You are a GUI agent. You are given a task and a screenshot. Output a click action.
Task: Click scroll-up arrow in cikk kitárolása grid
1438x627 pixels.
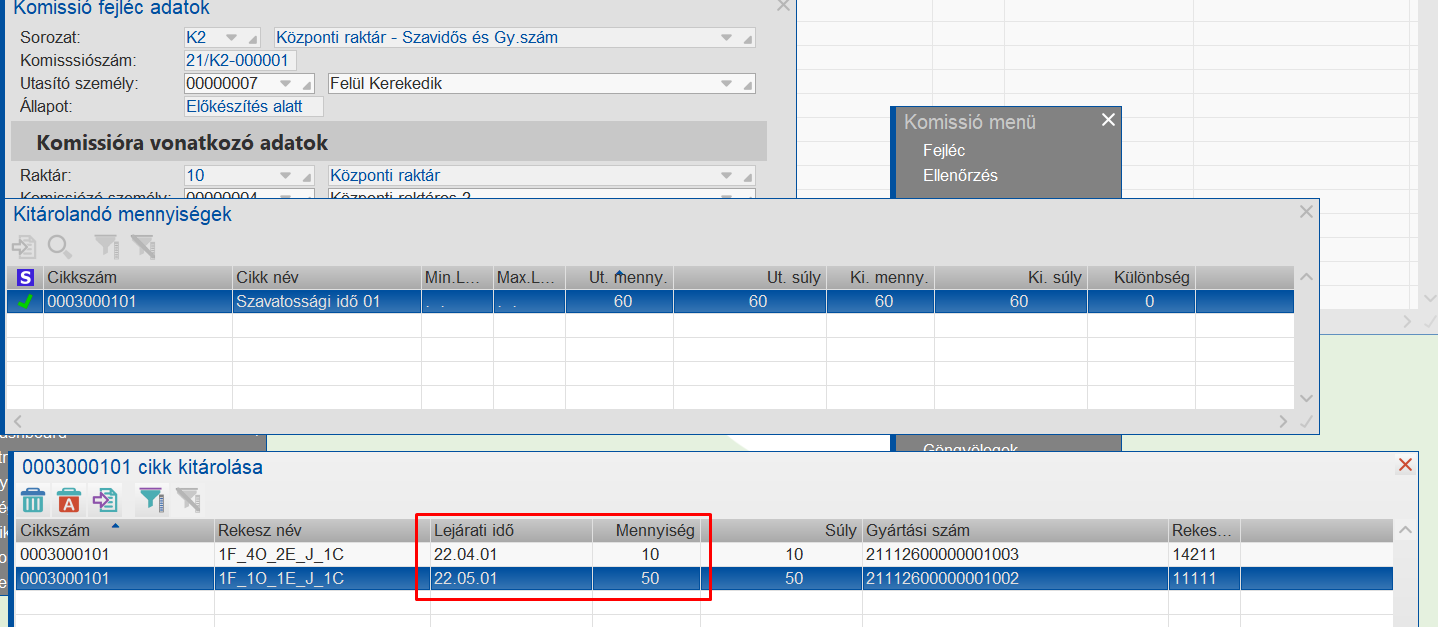coord(1405,530)
